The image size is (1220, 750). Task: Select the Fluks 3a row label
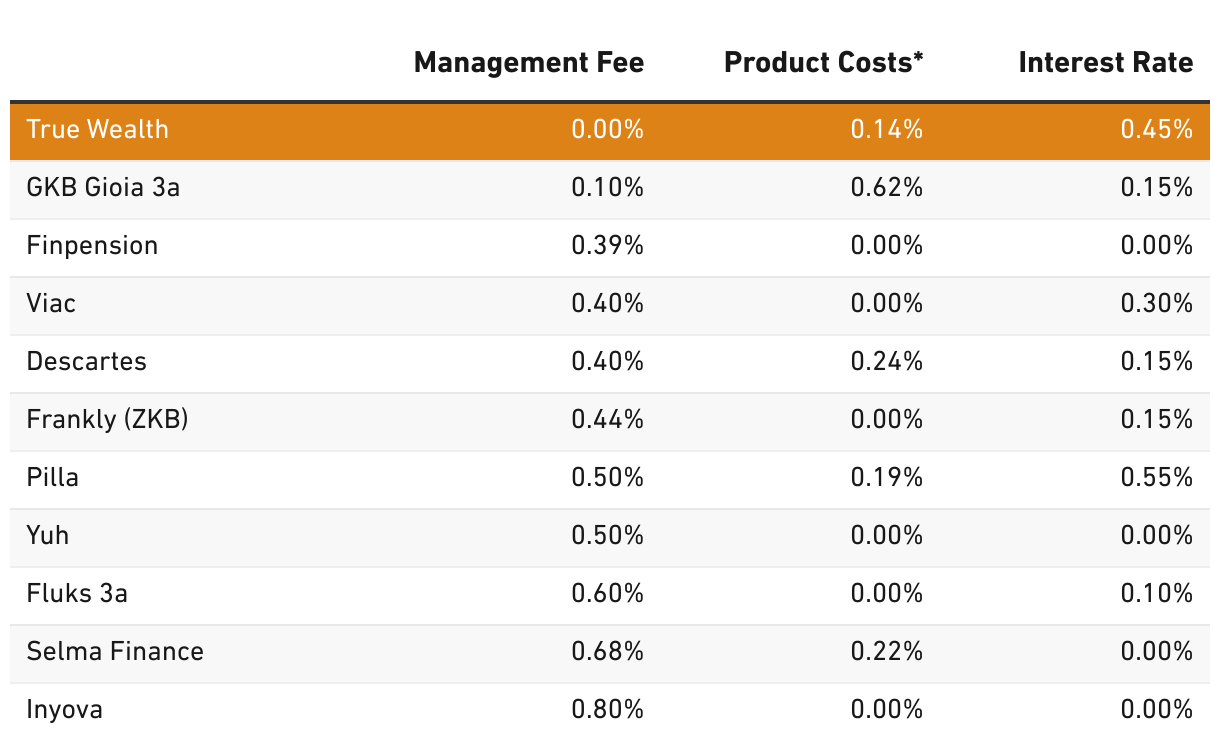77,593
